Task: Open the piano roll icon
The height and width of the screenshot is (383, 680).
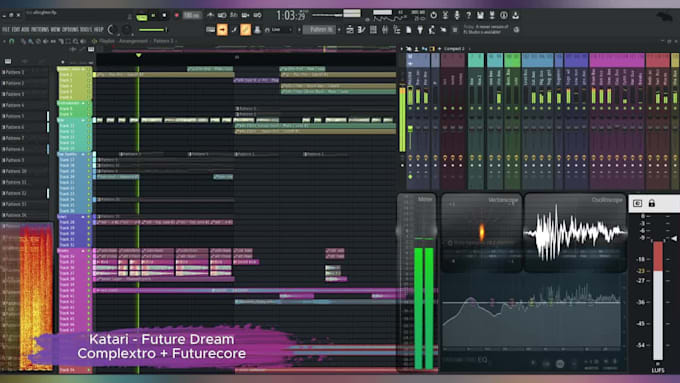Action: coord(362,29)
